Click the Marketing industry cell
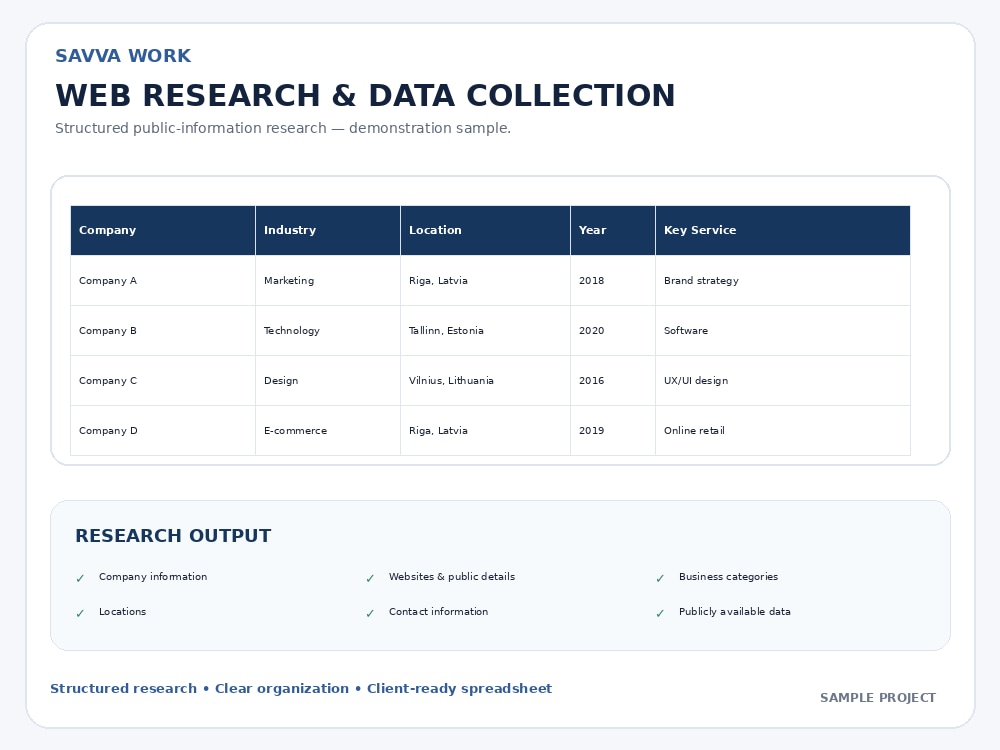Viewport: 1000px width, 750px height. [x=328, y=281]
